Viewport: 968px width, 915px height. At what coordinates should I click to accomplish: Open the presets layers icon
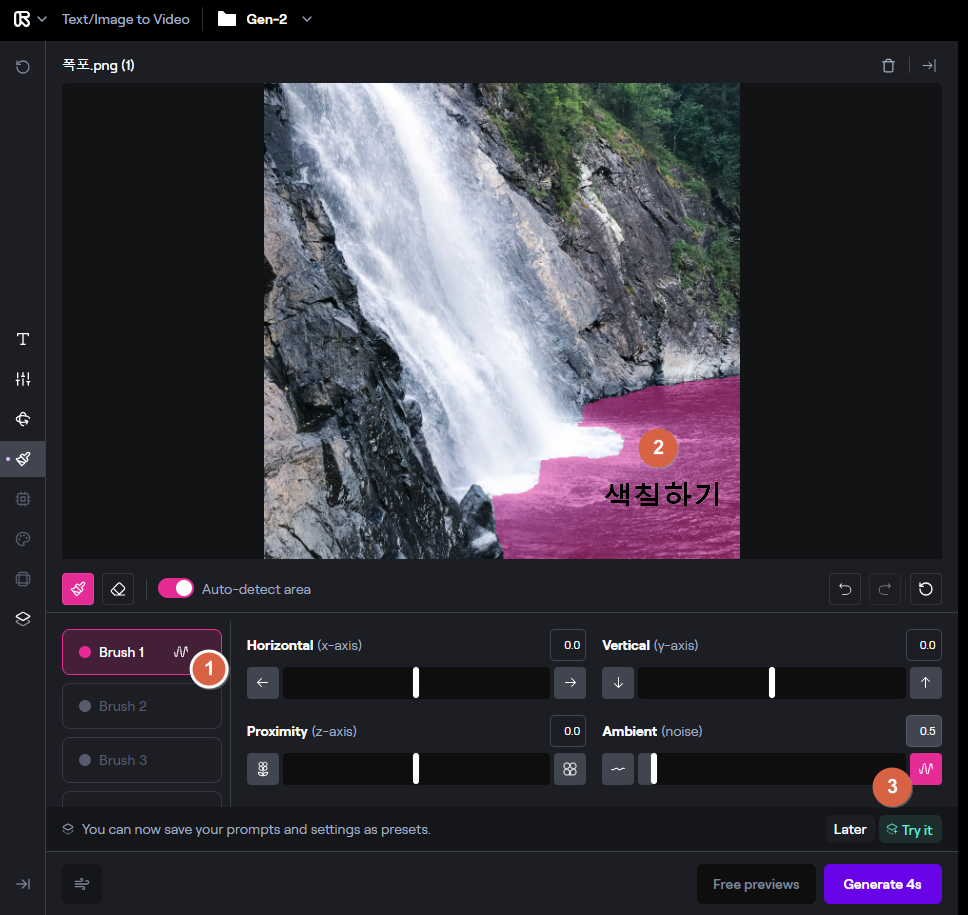[23, 619]
